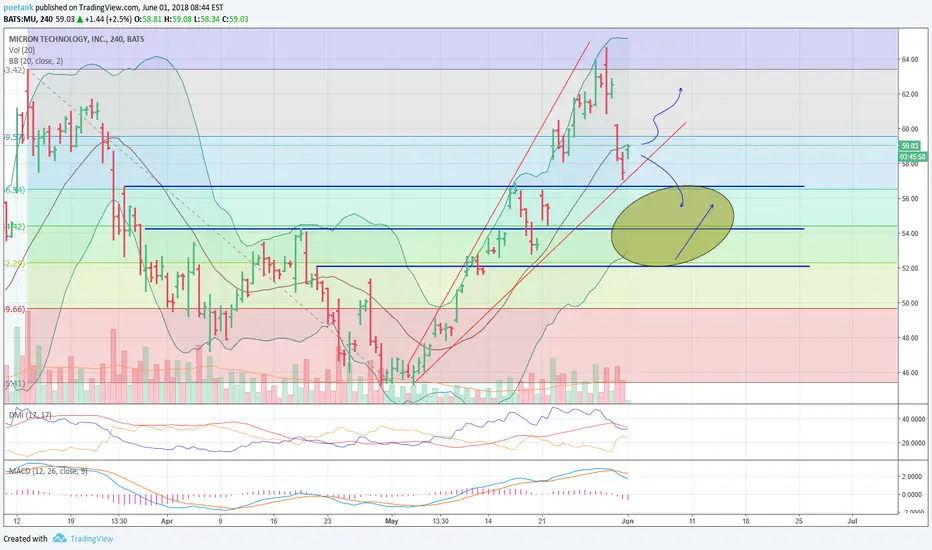Click the H:59.08 high value
This screenshot has width=932, height=550.
178,19
